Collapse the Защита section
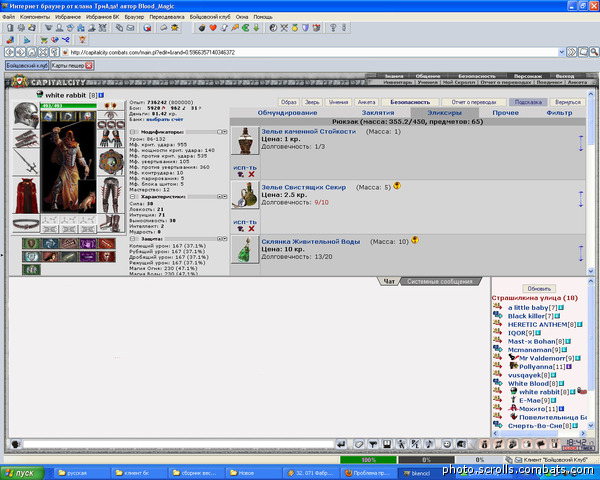Image resolution: width=600 pixels, height=480 pixels. click(132, 239)
